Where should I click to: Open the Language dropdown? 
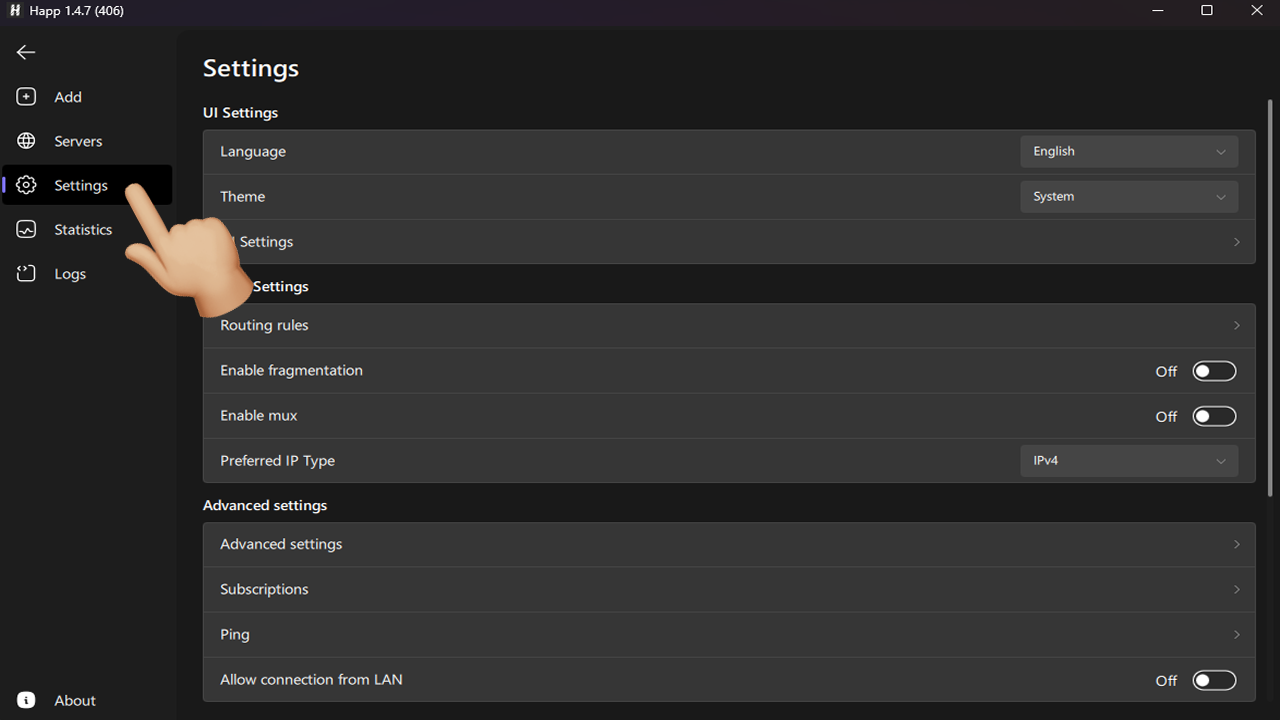coord(1128,151)
